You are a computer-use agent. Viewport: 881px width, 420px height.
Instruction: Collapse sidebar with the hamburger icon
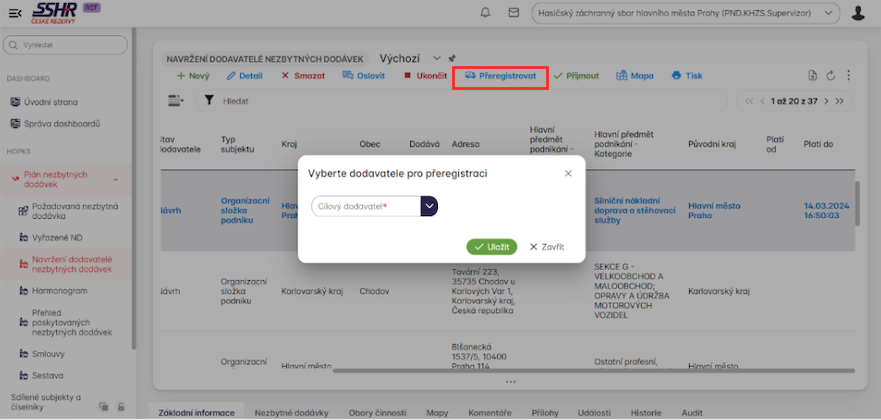[14, 13]
